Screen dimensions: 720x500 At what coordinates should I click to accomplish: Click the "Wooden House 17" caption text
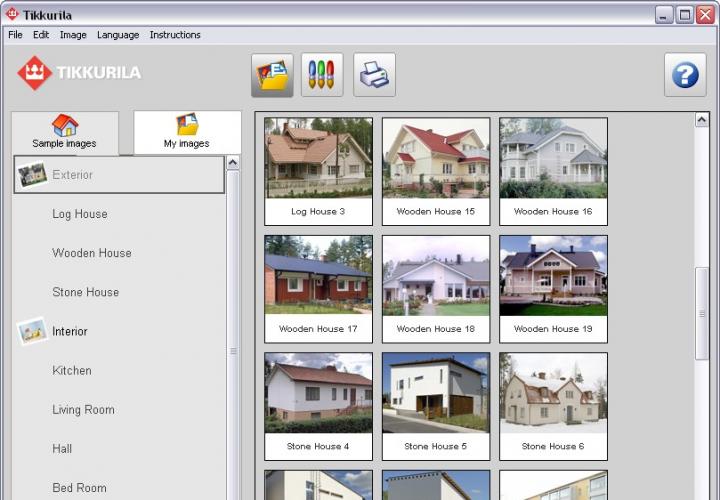point(318,329)
